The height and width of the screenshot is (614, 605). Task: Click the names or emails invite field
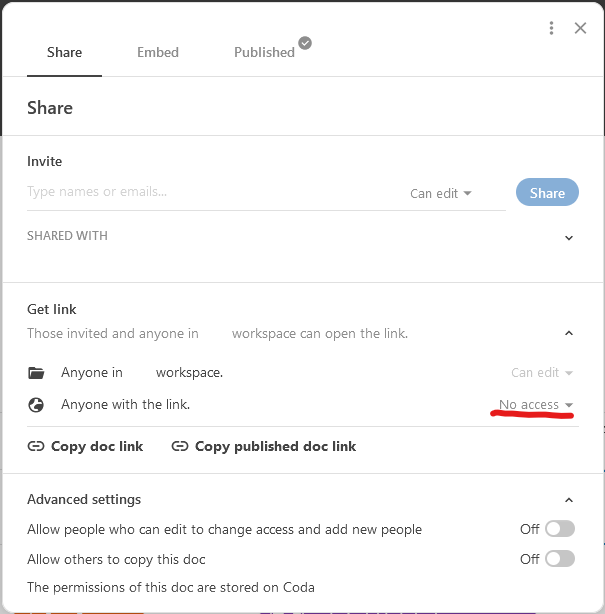pos(210,192)
